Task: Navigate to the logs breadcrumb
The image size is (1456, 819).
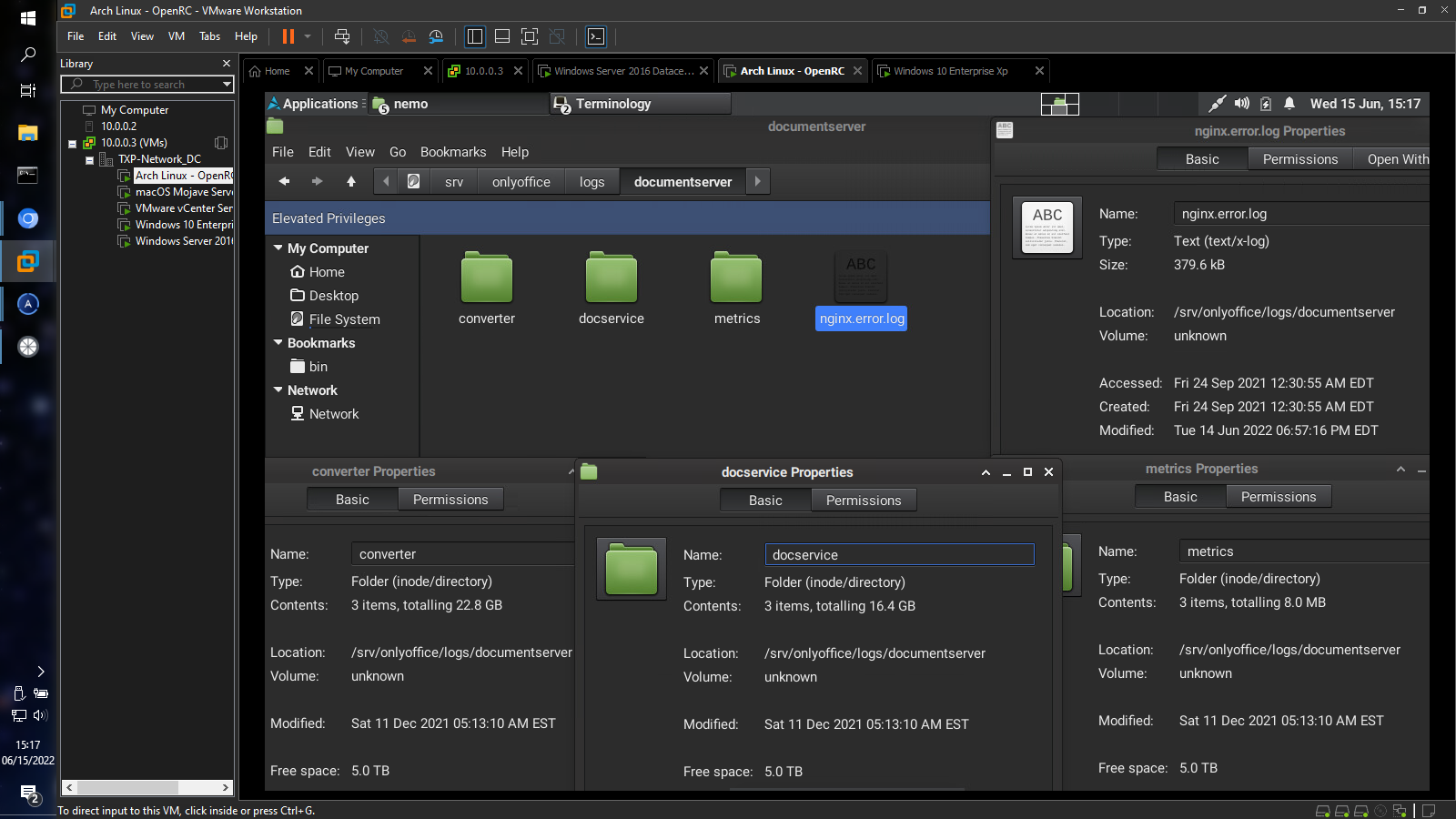Action: (x=591, y=181)
